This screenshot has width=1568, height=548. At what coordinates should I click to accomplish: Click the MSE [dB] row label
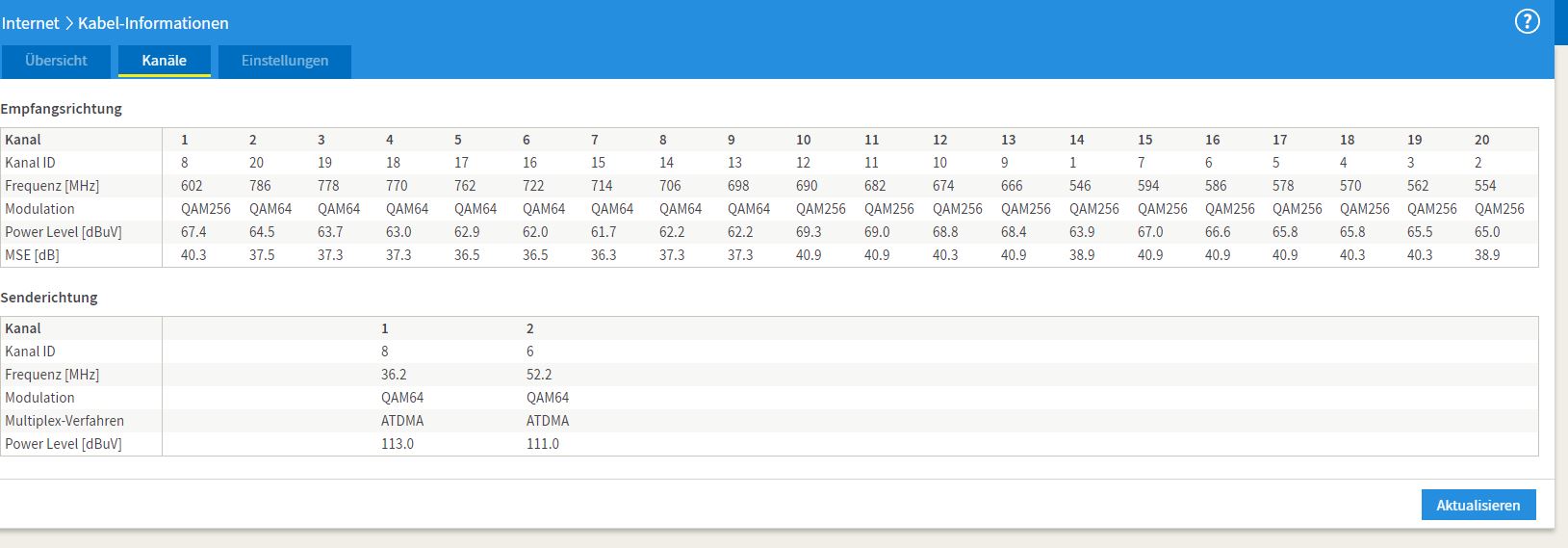point(31,255)
